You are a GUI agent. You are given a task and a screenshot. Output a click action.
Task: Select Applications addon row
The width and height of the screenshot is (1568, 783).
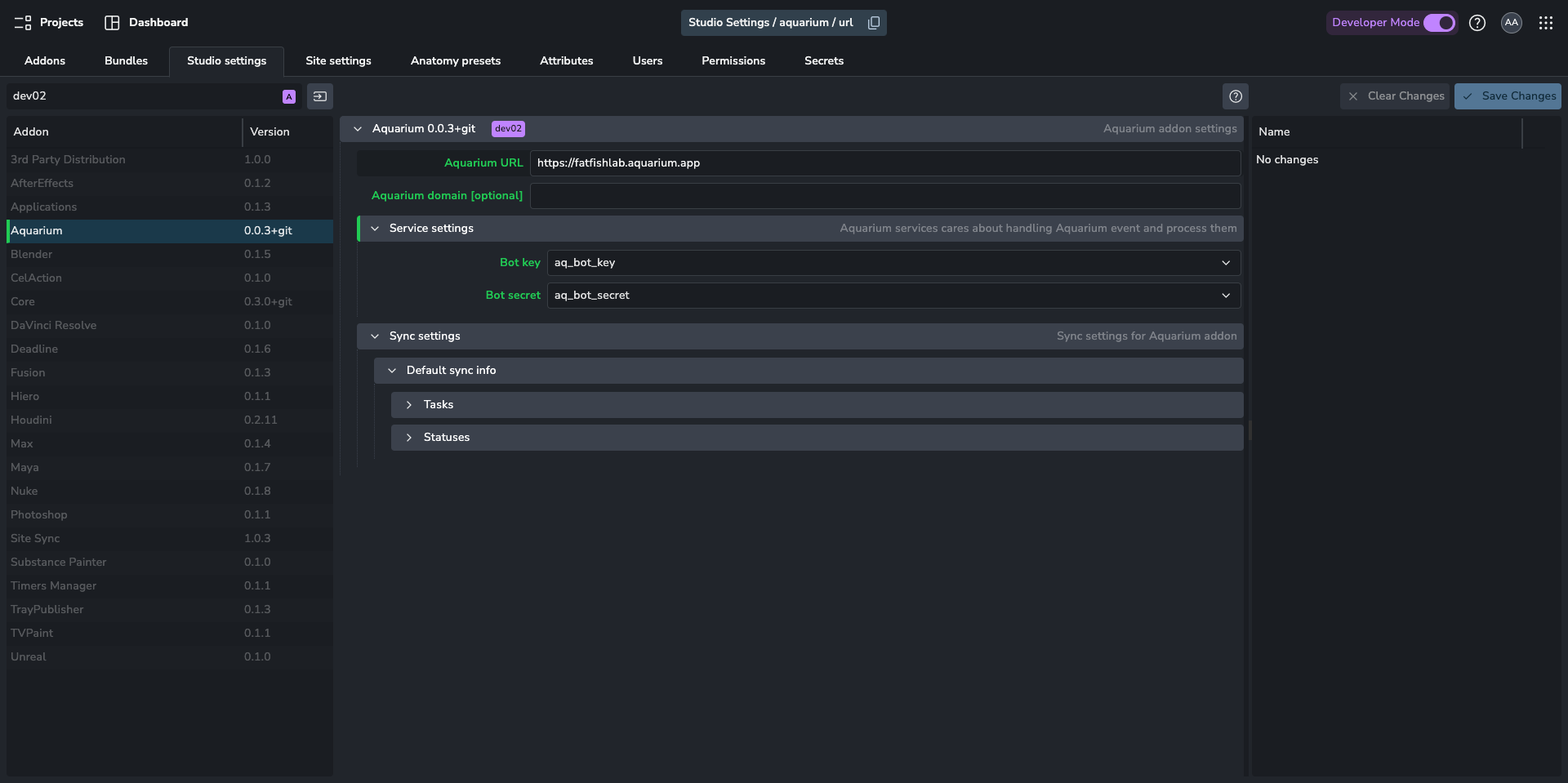point(170,207)
